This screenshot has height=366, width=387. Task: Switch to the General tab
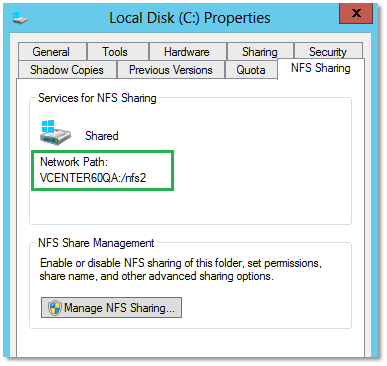point(52,52)
